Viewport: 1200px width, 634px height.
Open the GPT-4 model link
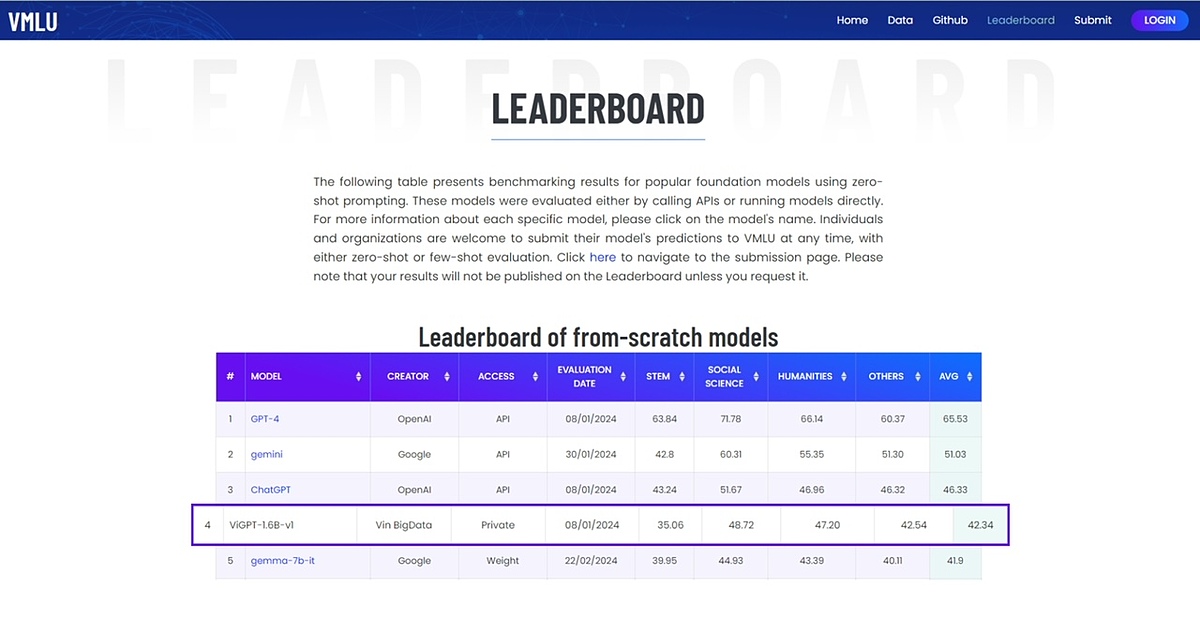pyautogui.click(x=265, y=419)
